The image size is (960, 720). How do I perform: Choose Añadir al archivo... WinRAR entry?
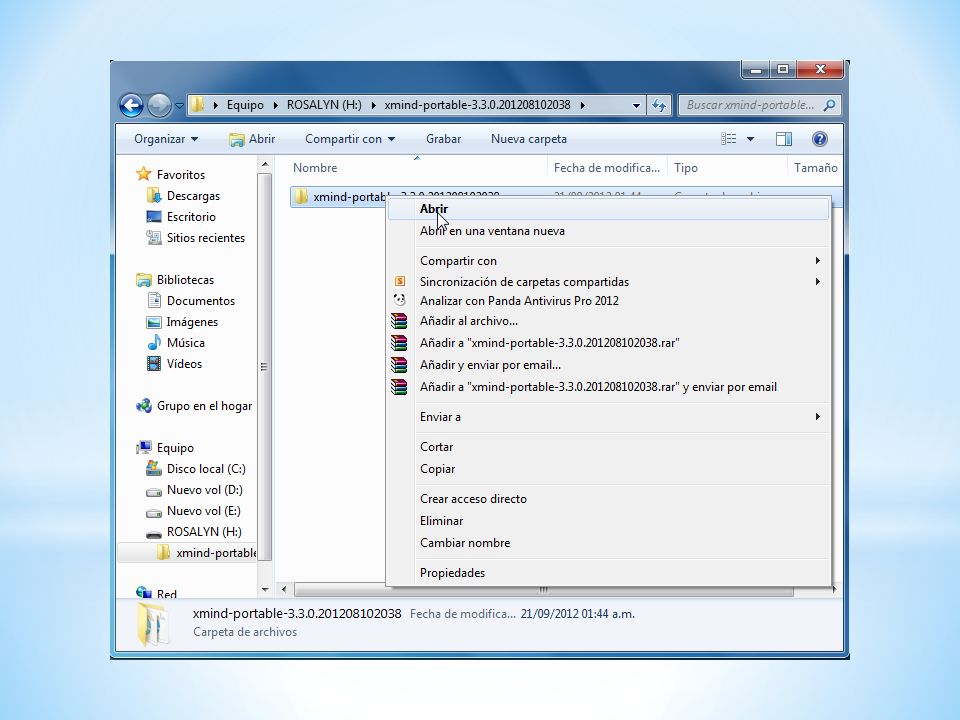point(609,321)
